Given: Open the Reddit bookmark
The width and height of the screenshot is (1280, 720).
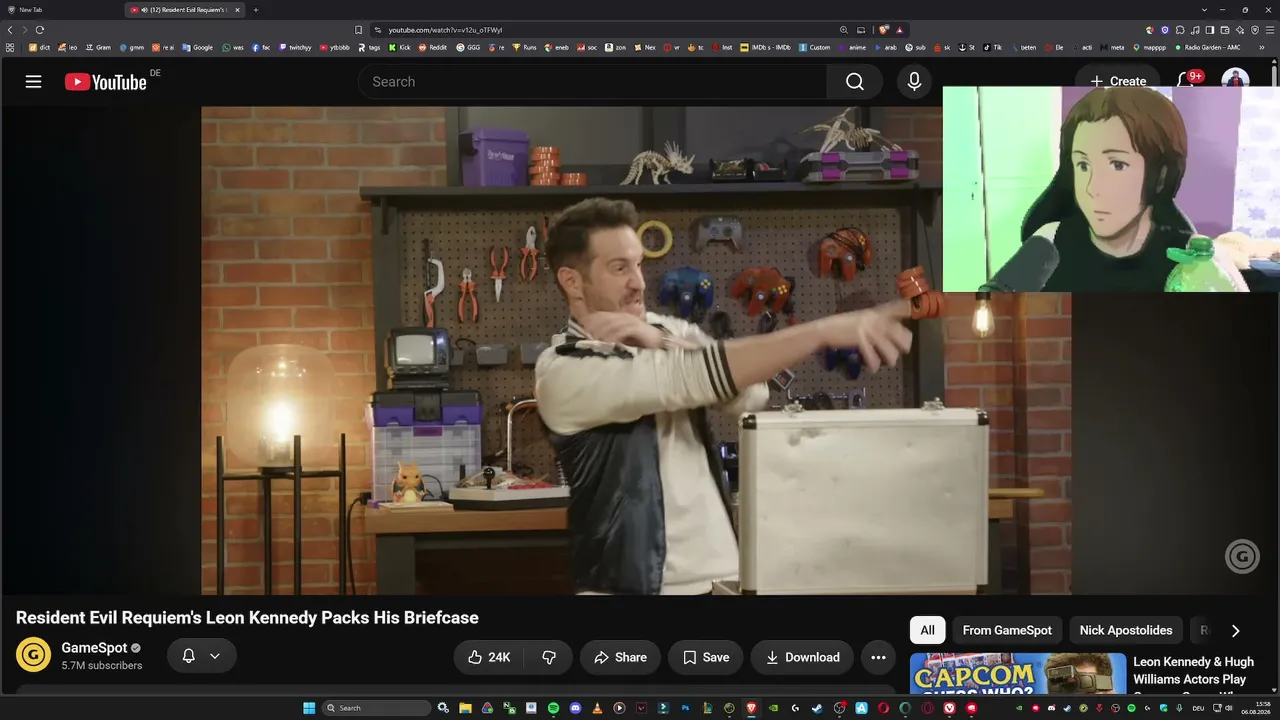Looking at the screenshot, I should point(433,47).
